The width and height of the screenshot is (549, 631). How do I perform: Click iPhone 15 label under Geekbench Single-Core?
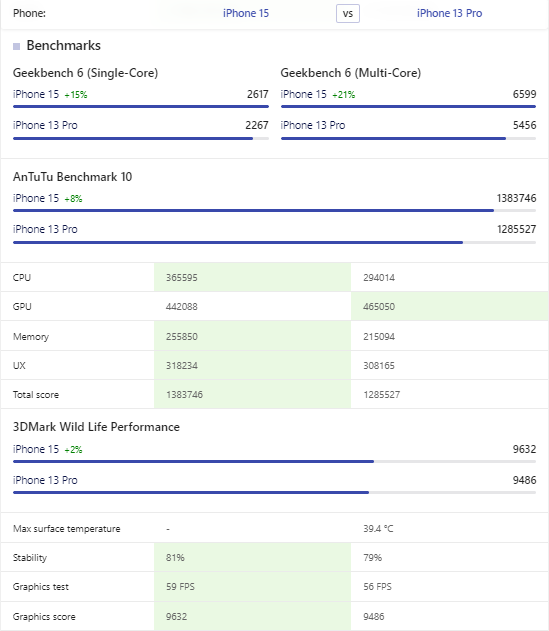click(x=36, y=94)
